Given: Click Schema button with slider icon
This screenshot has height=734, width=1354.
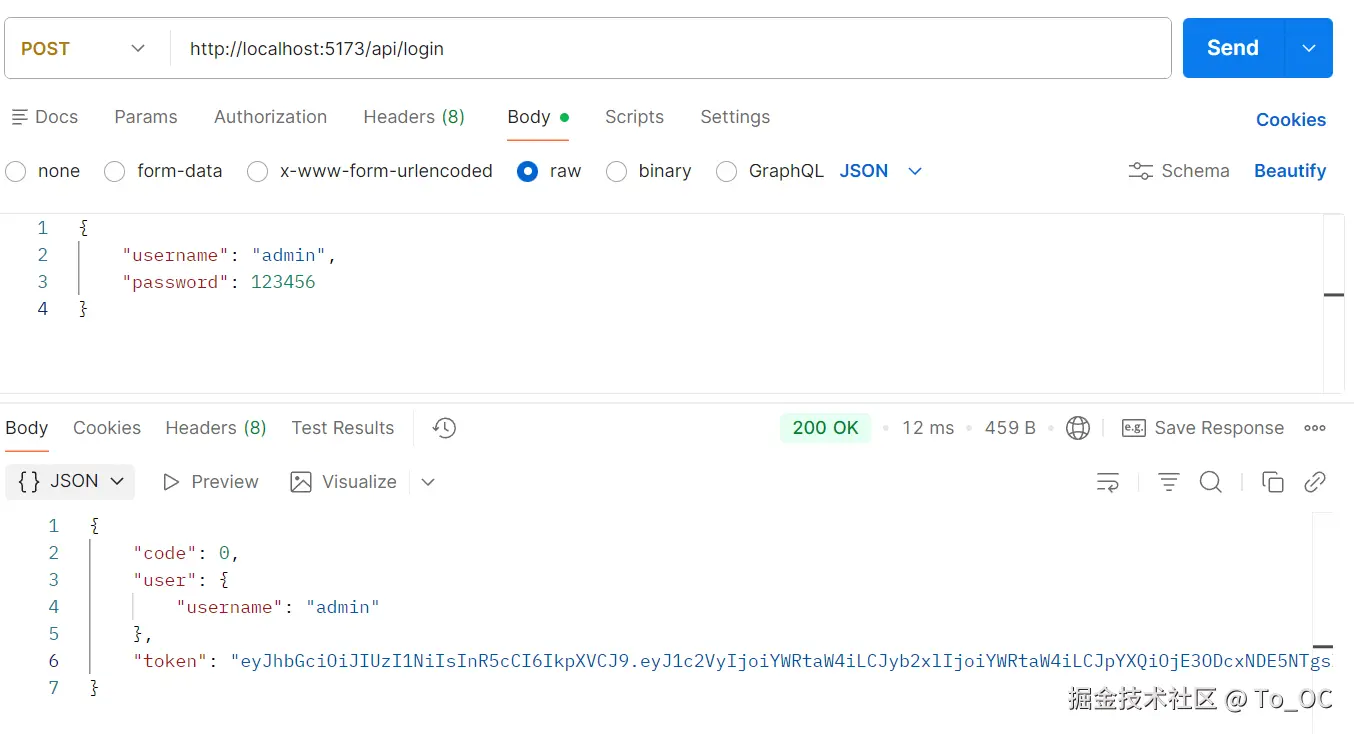Looking at the screenshot, I should [x=1179, y=171].
